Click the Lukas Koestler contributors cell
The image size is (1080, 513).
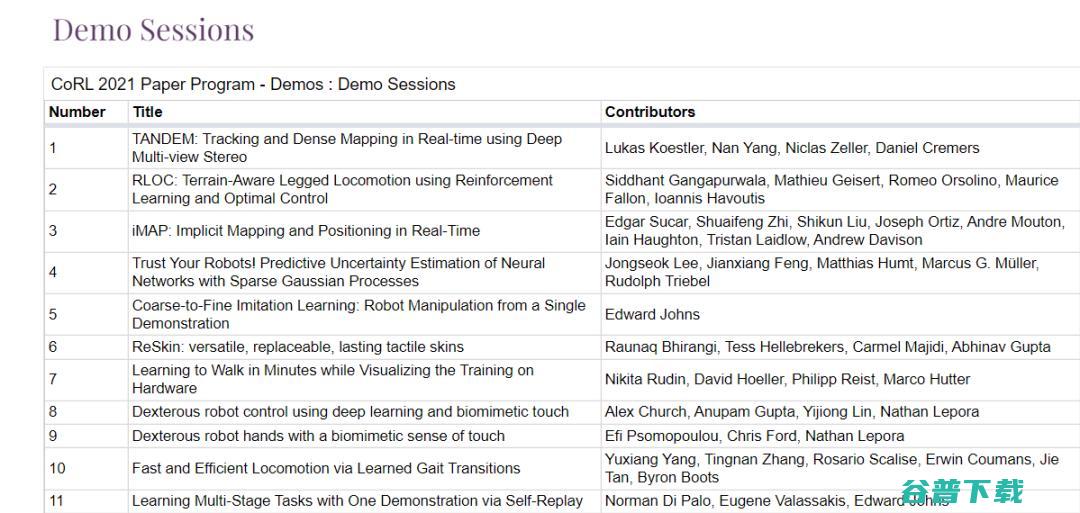coord(792,148)
